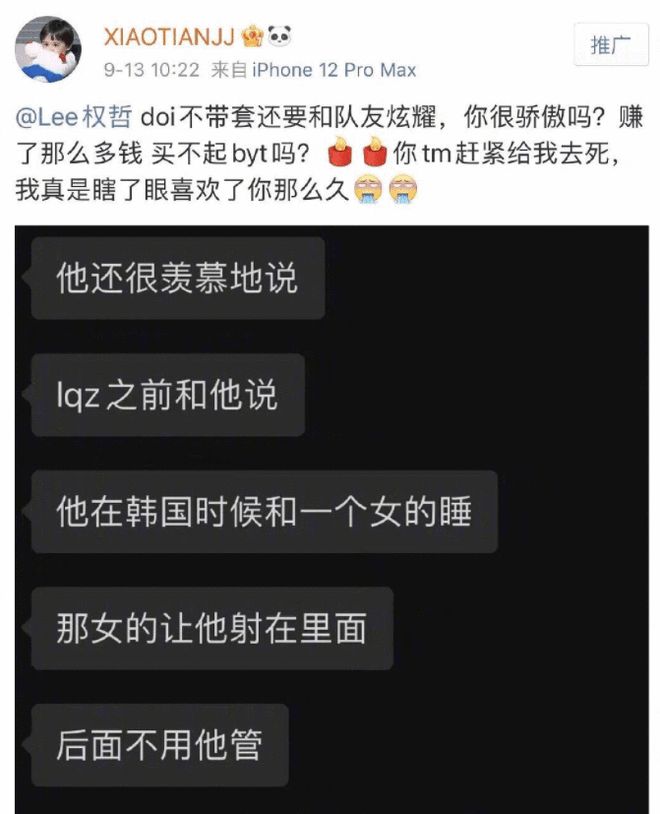Click the post text body paragraph

point(330,153)
